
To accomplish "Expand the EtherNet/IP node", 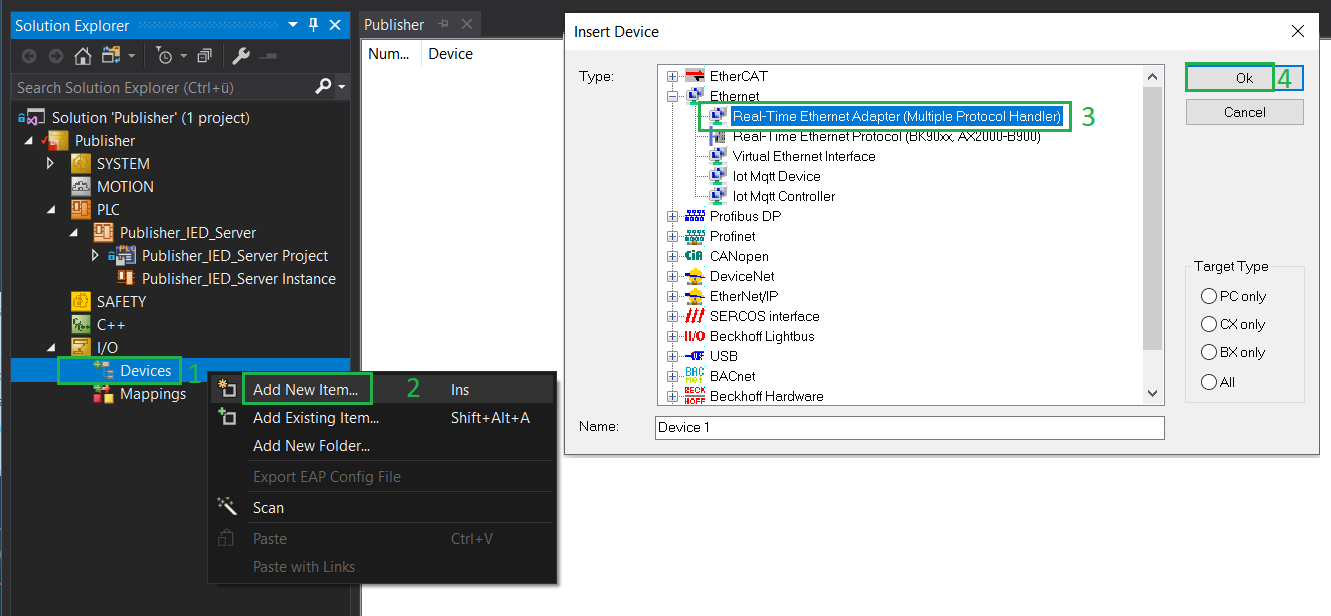I will point(673,296).
